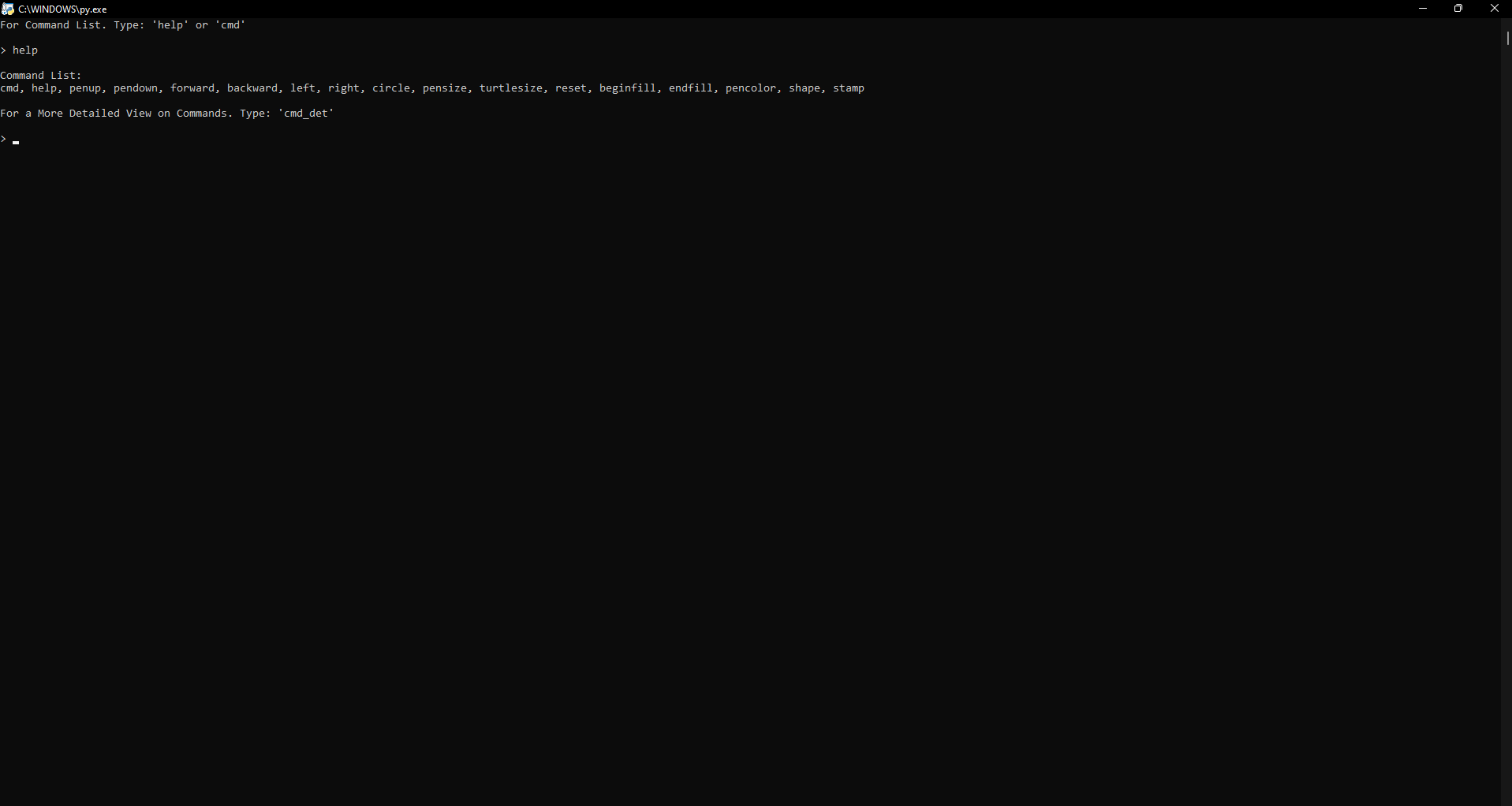Restore down the console window
1512x806 pixels.
pyautogui.click(x=1458, y=9)
